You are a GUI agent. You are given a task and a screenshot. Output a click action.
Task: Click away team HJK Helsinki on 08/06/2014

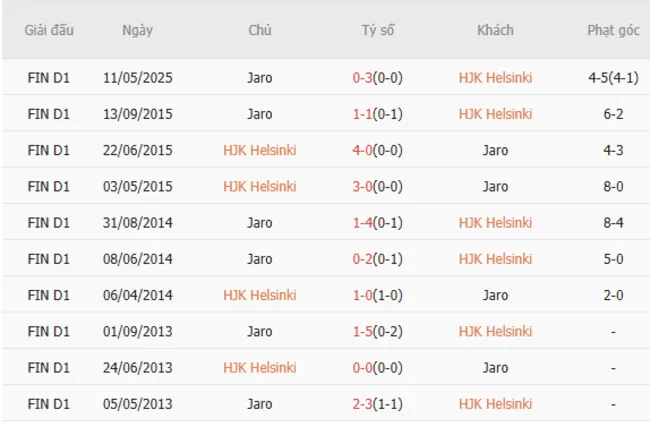[495, 259]
